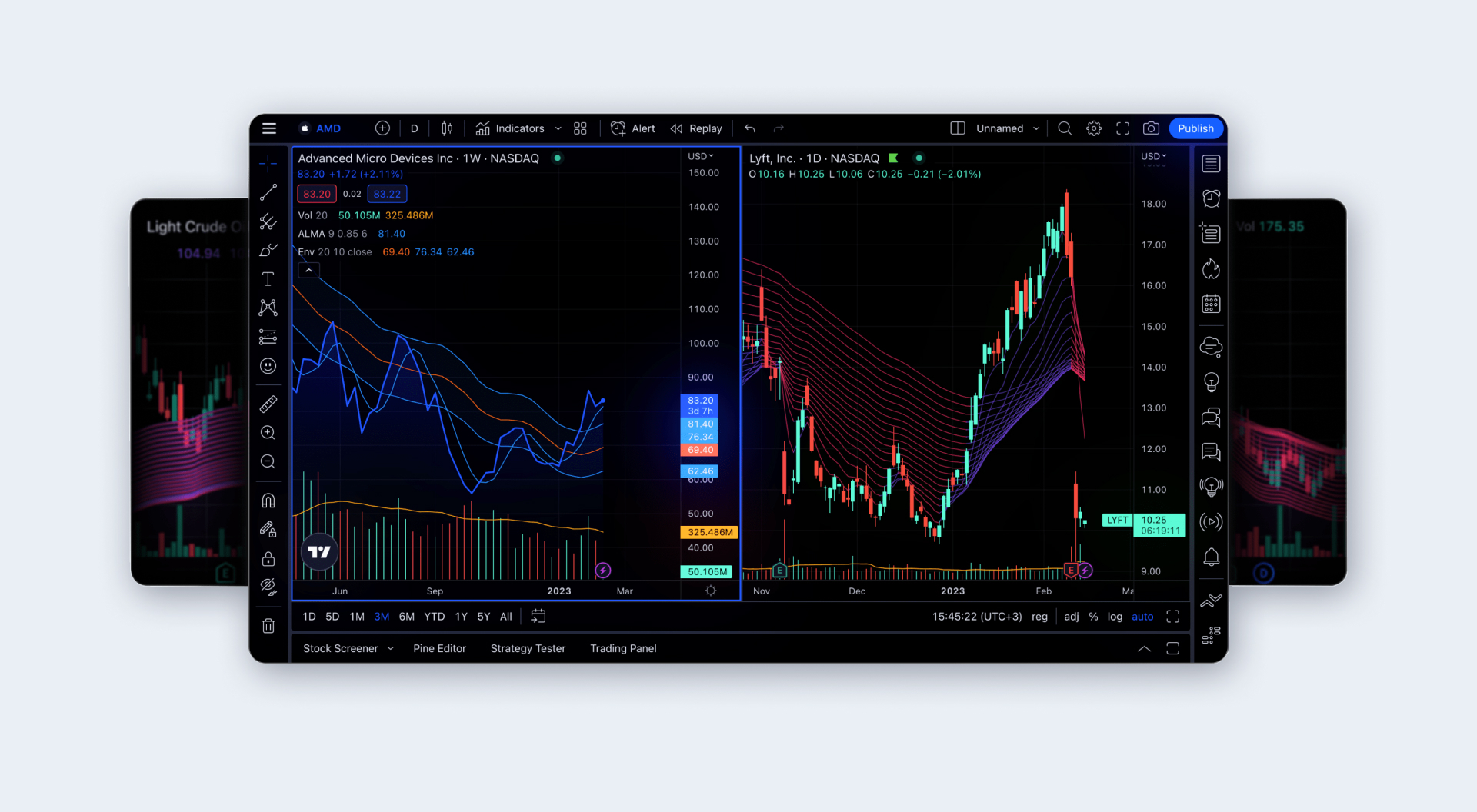Toggle adj dividend adjustment
This screenshot has width=1477, height=812.
click(1072, 617)
